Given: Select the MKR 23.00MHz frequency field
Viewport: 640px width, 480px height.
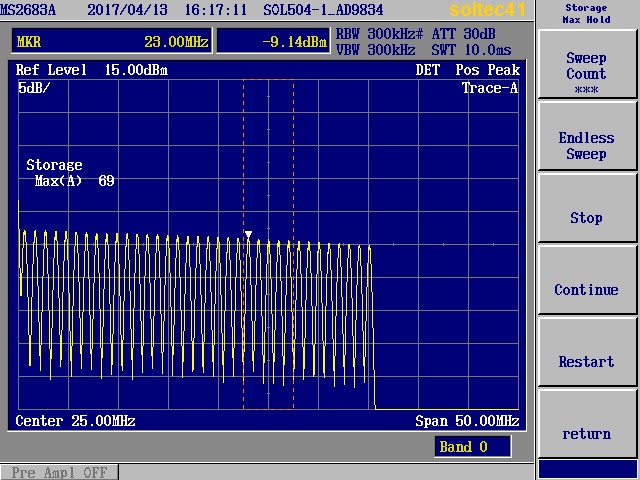Looking at the screenshot, I should 112,41.
